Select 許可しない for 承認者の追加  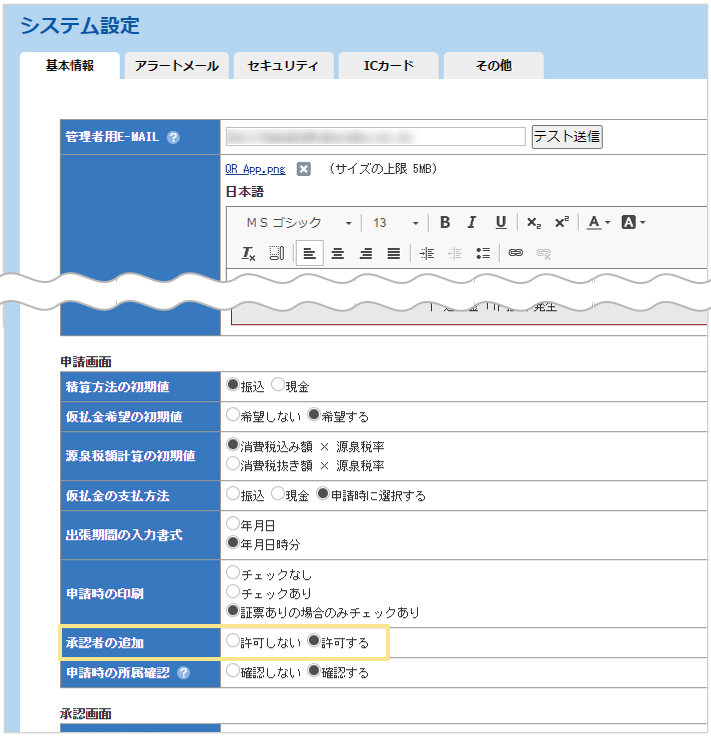[x=233, y=642]
